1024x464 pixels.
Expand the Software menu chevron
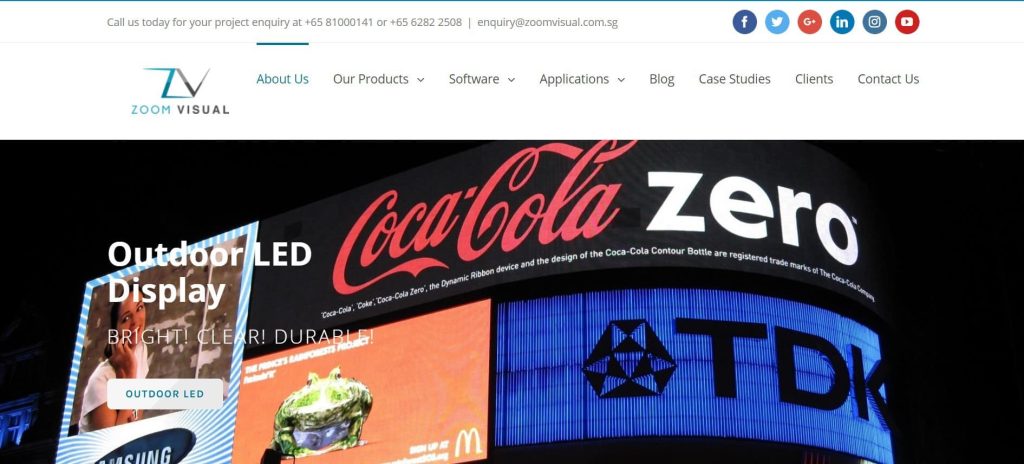(511, 80)
